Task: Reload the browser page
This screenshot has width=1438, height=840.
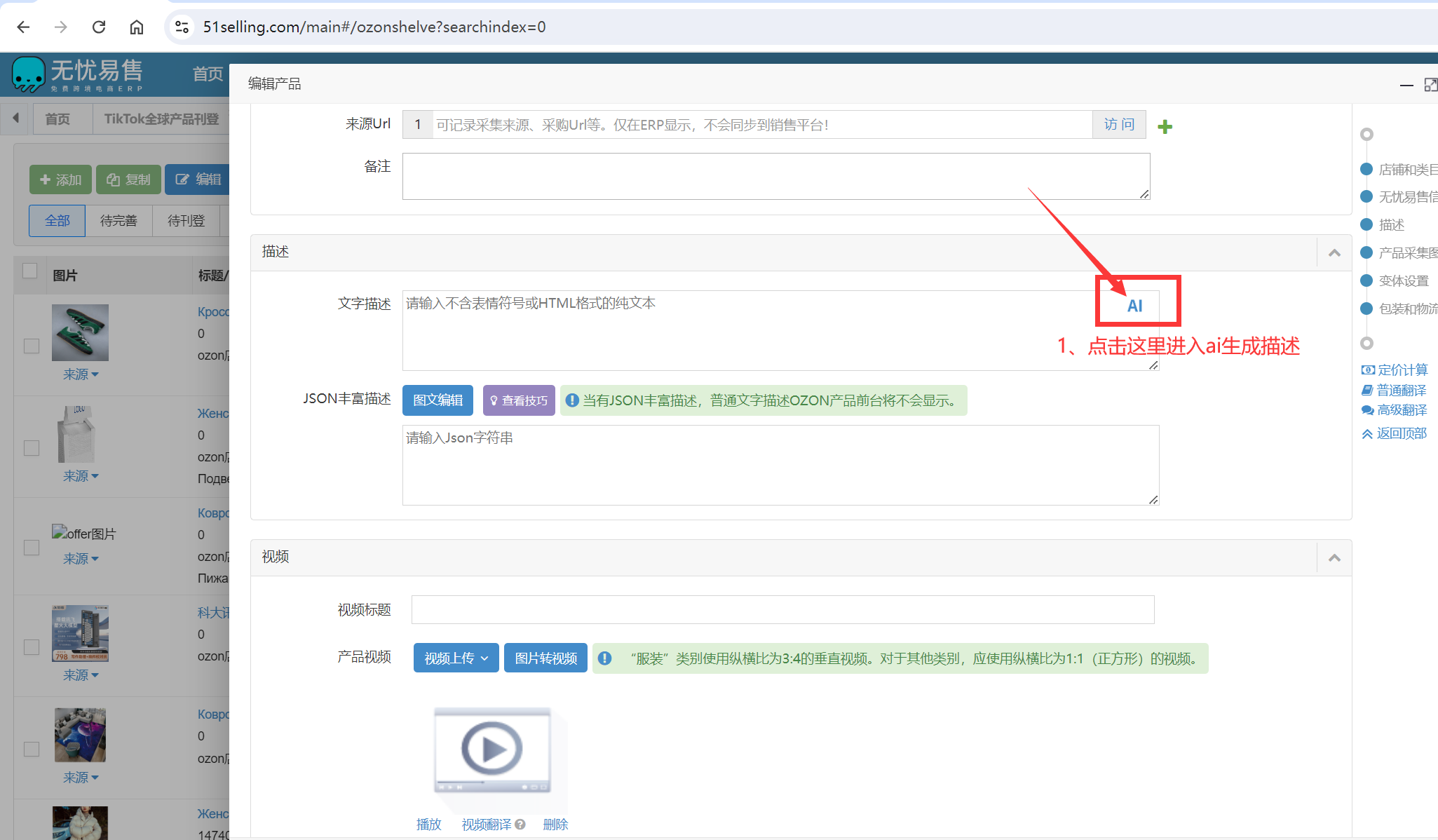Action: tap(99, 27)
